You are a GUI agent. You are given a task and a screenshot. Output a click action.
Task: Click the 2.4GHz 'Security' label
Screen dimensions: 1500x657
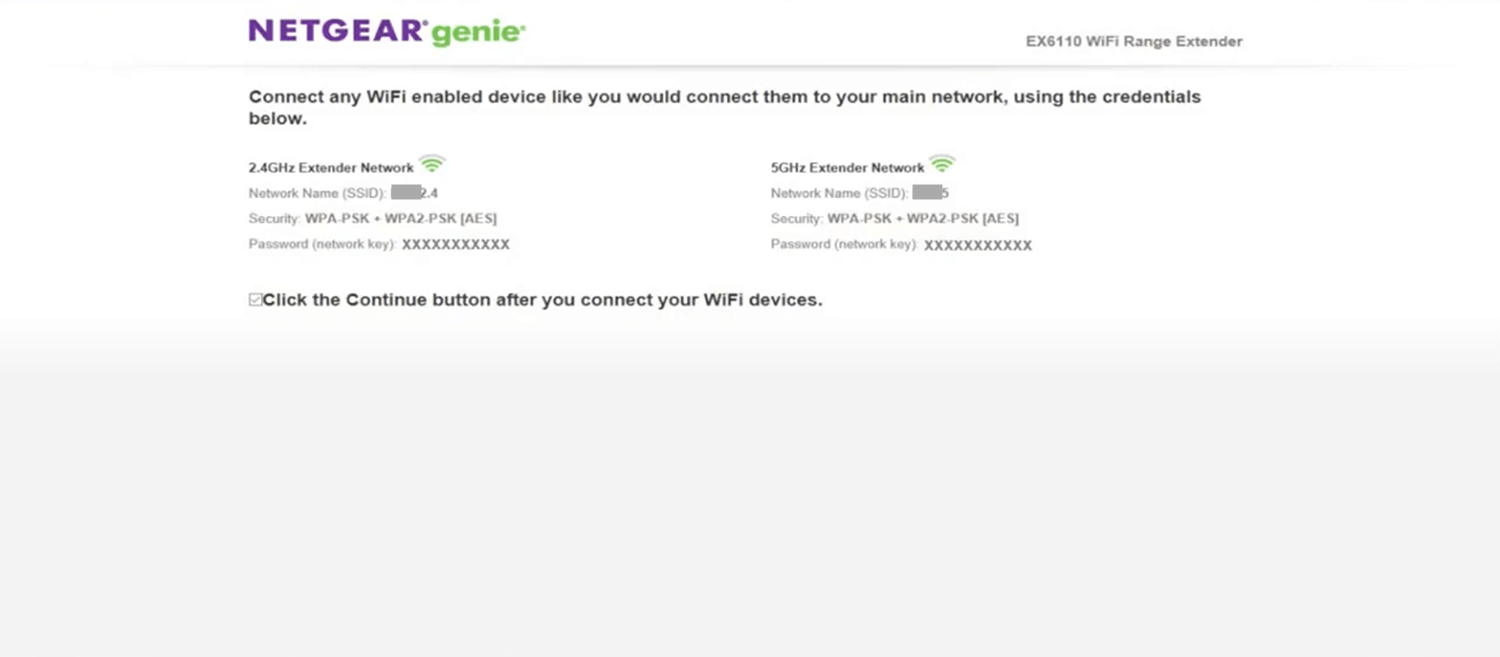click(274, 218)
